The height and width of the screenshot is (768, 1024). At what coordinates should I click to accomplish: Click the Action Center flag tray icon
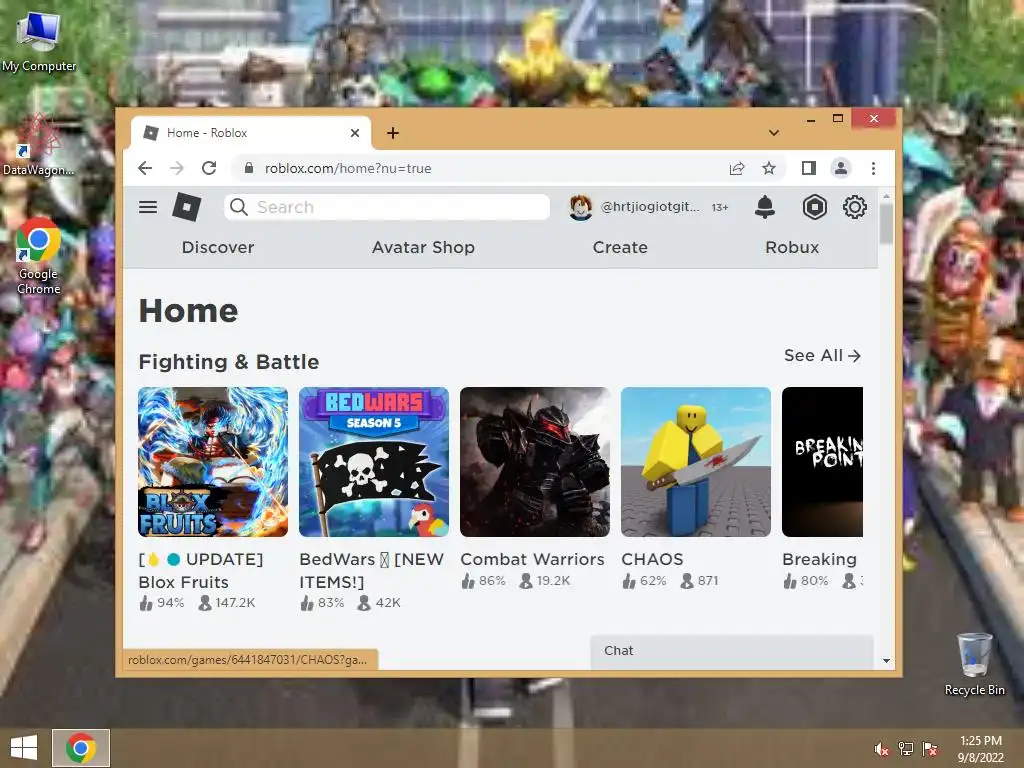click(930, 749)
